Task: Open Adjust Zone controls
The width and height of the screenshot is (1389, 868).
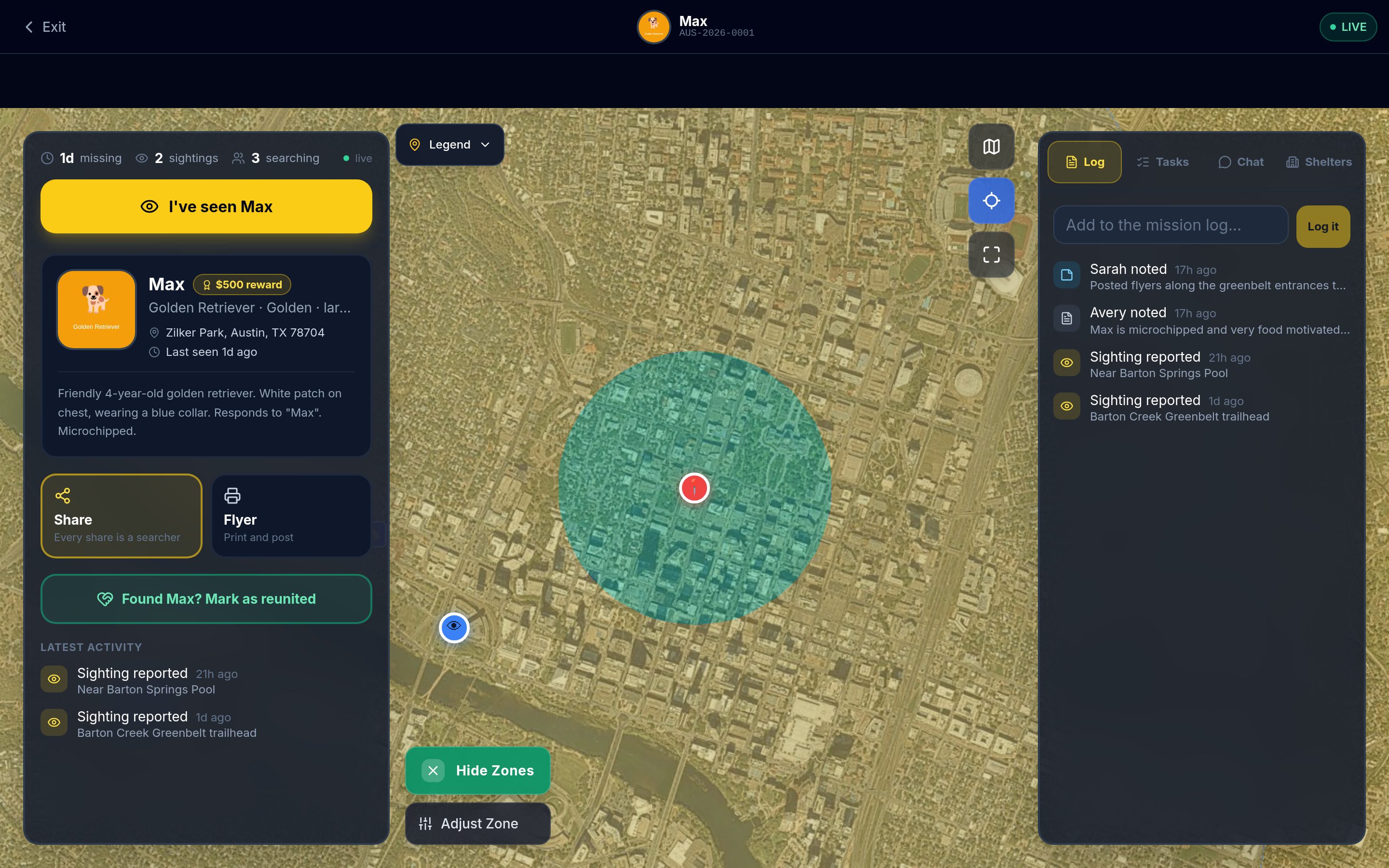Action: point(477,824)
